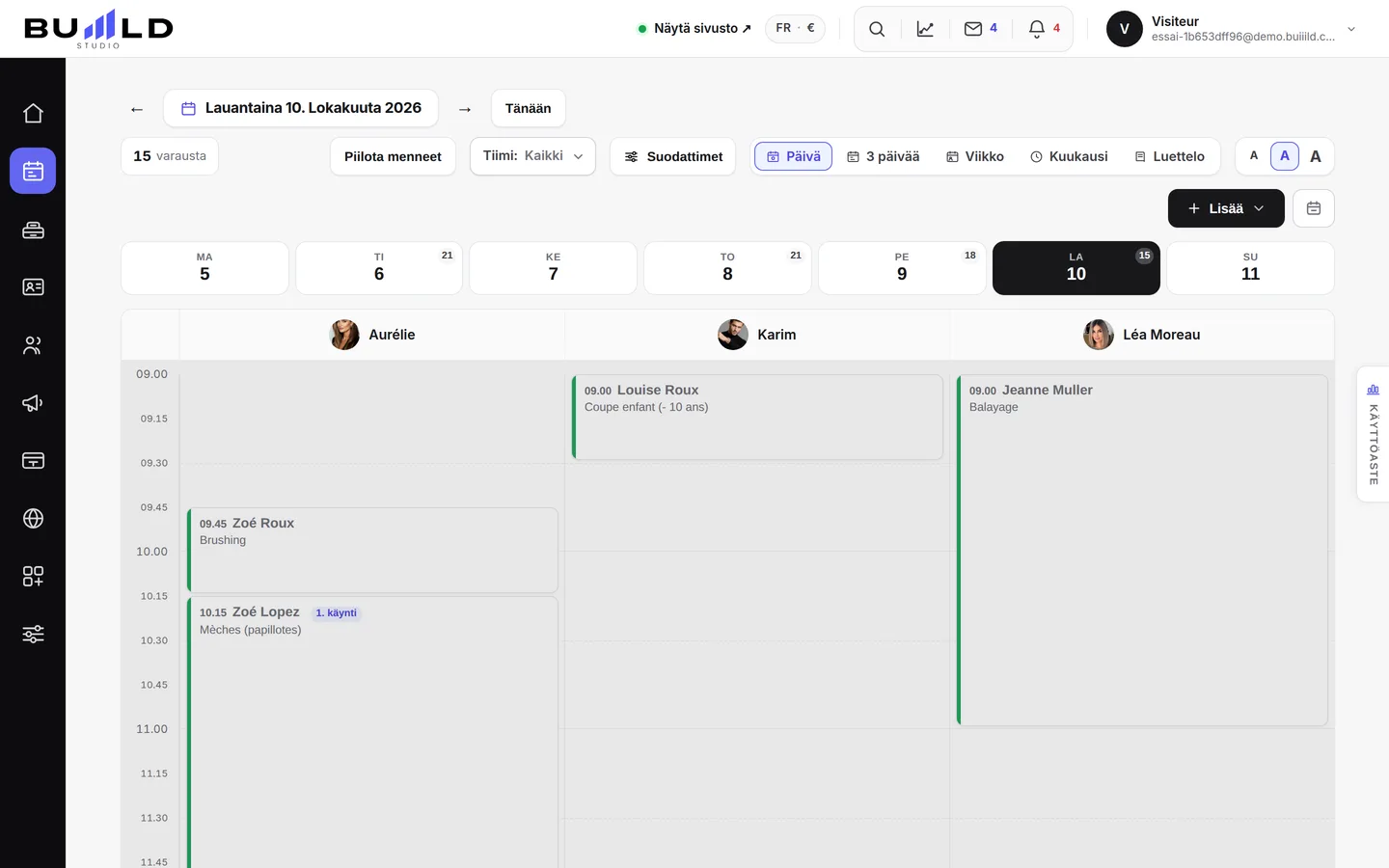
Task: Expand the Lisää add menu
Action: coord(1226,208)
